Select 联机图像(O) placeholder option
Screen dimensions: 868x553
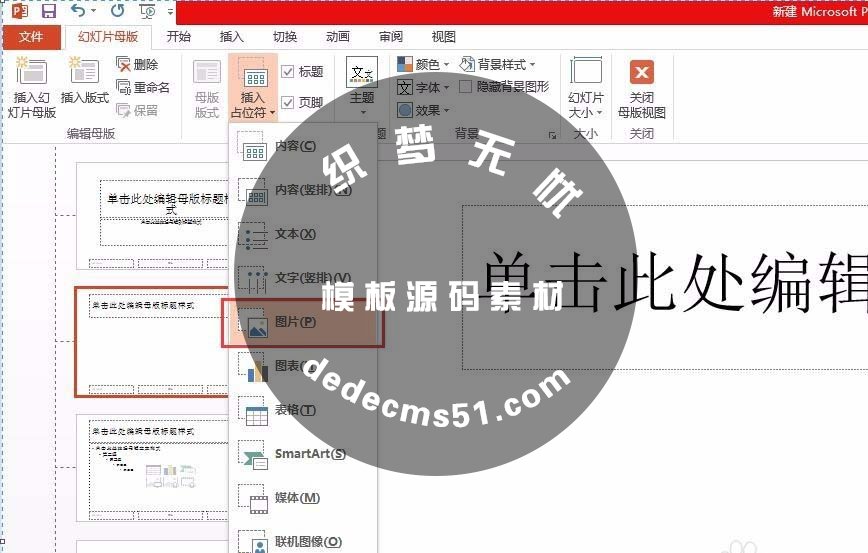[303, 540]
